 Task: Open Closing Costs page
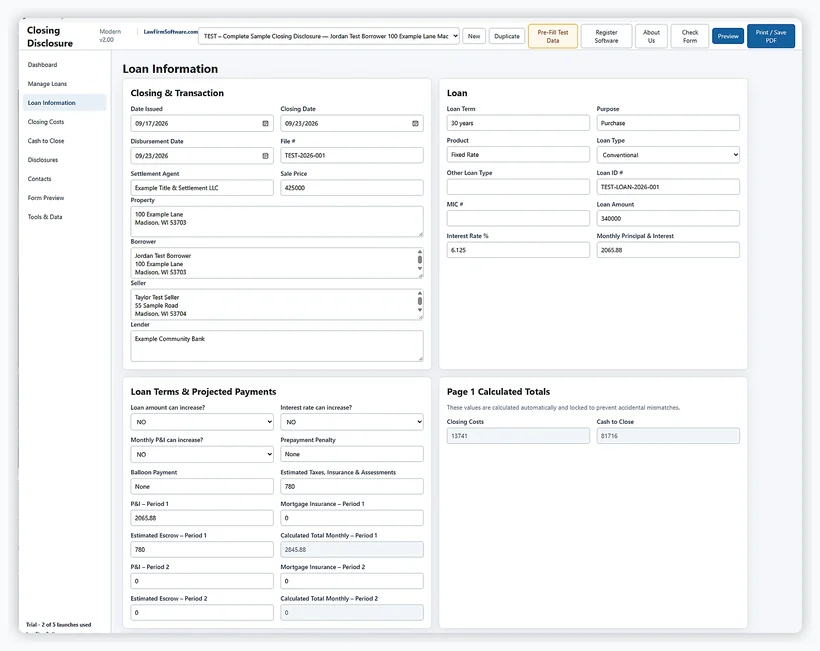click(45, 122)
